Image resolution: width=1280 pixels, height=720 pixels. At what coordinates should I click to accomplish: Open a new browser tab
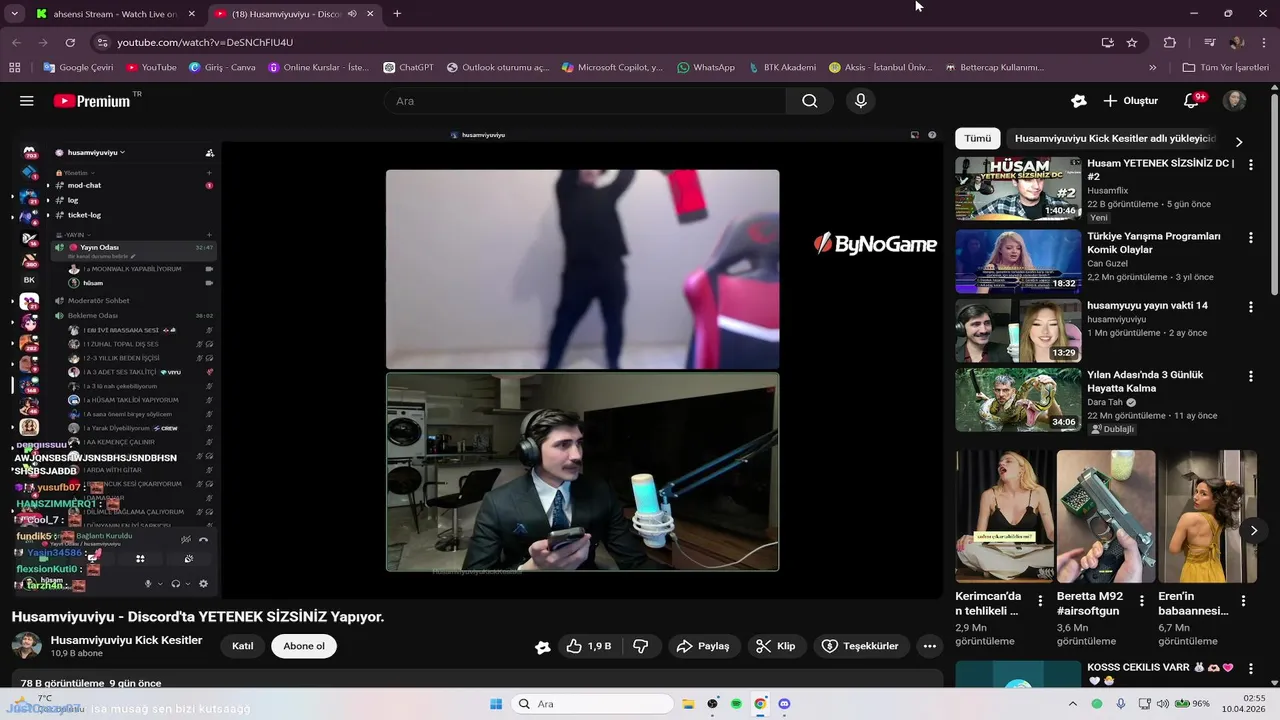coord(397,14)
